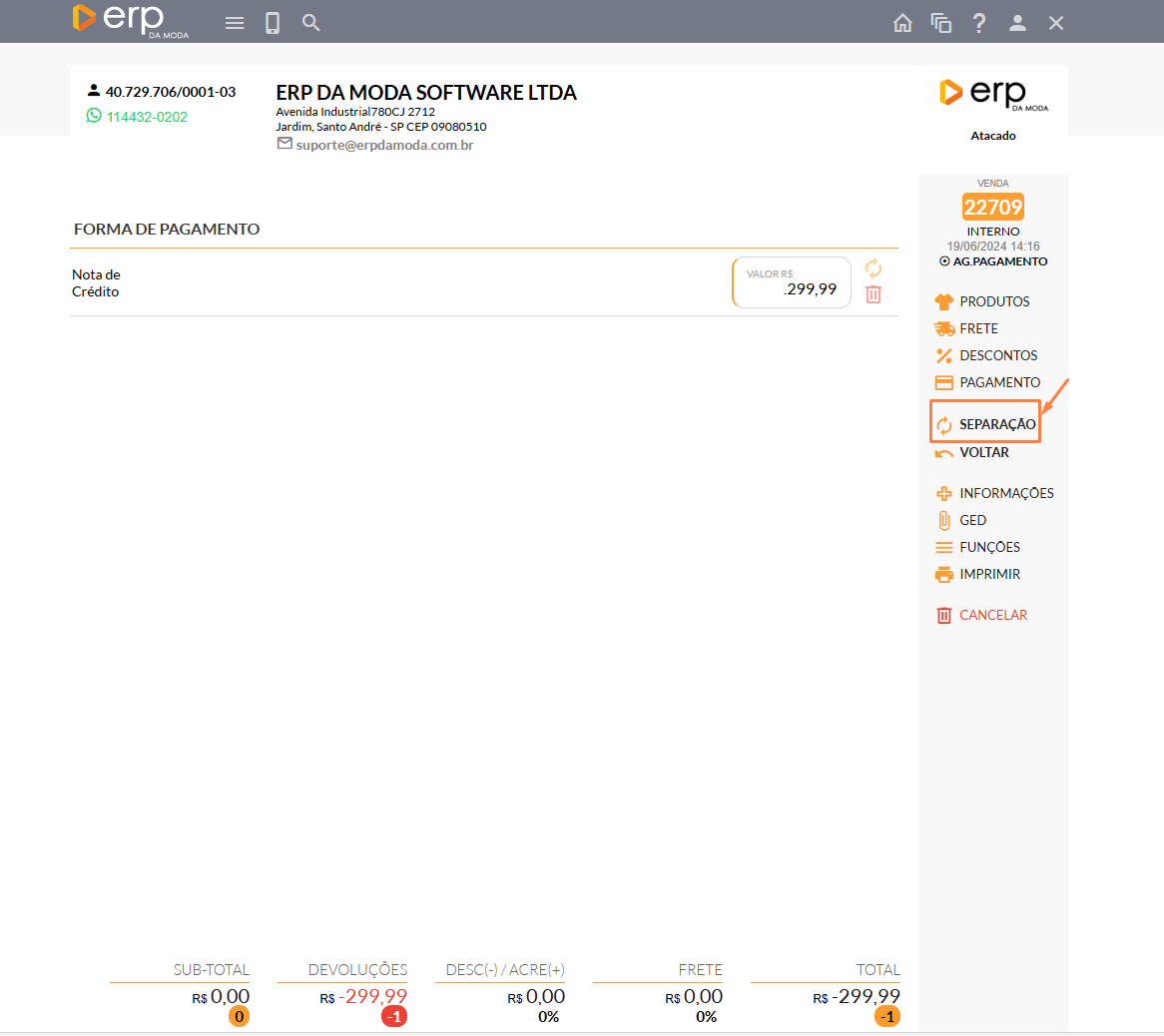Click the mobile device icon
This screenshot has height=1036, width=1164.
tap(273, 23)
